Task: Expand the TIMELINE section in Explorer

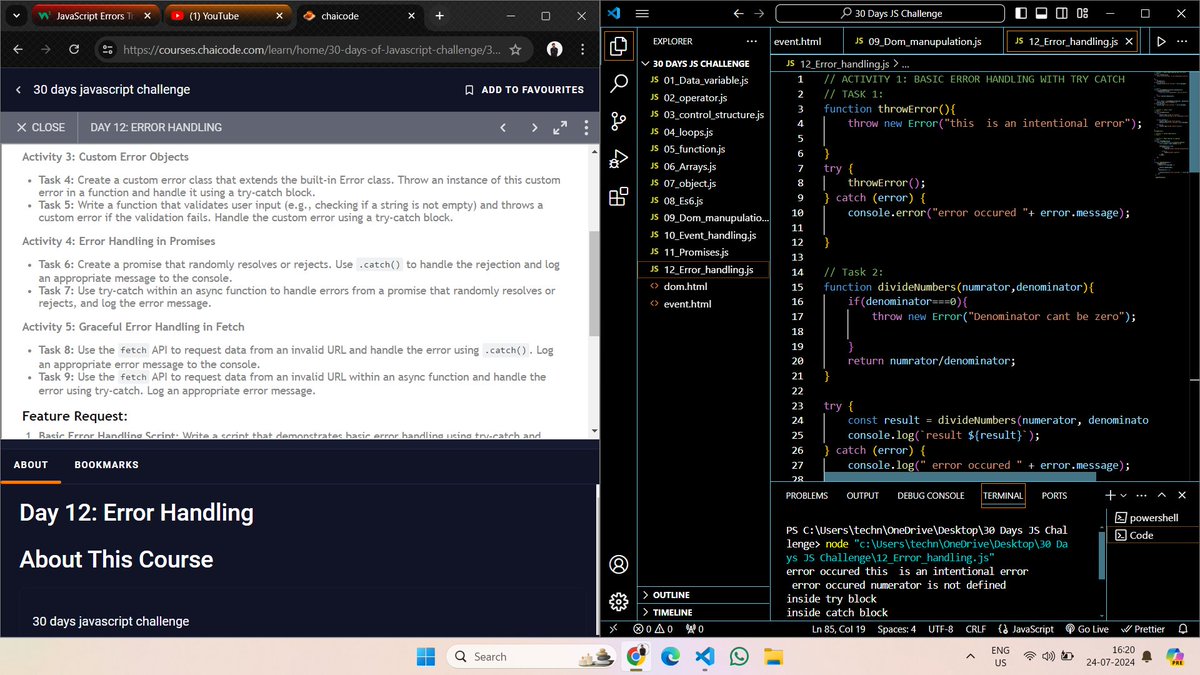Action: click(702, 612)
